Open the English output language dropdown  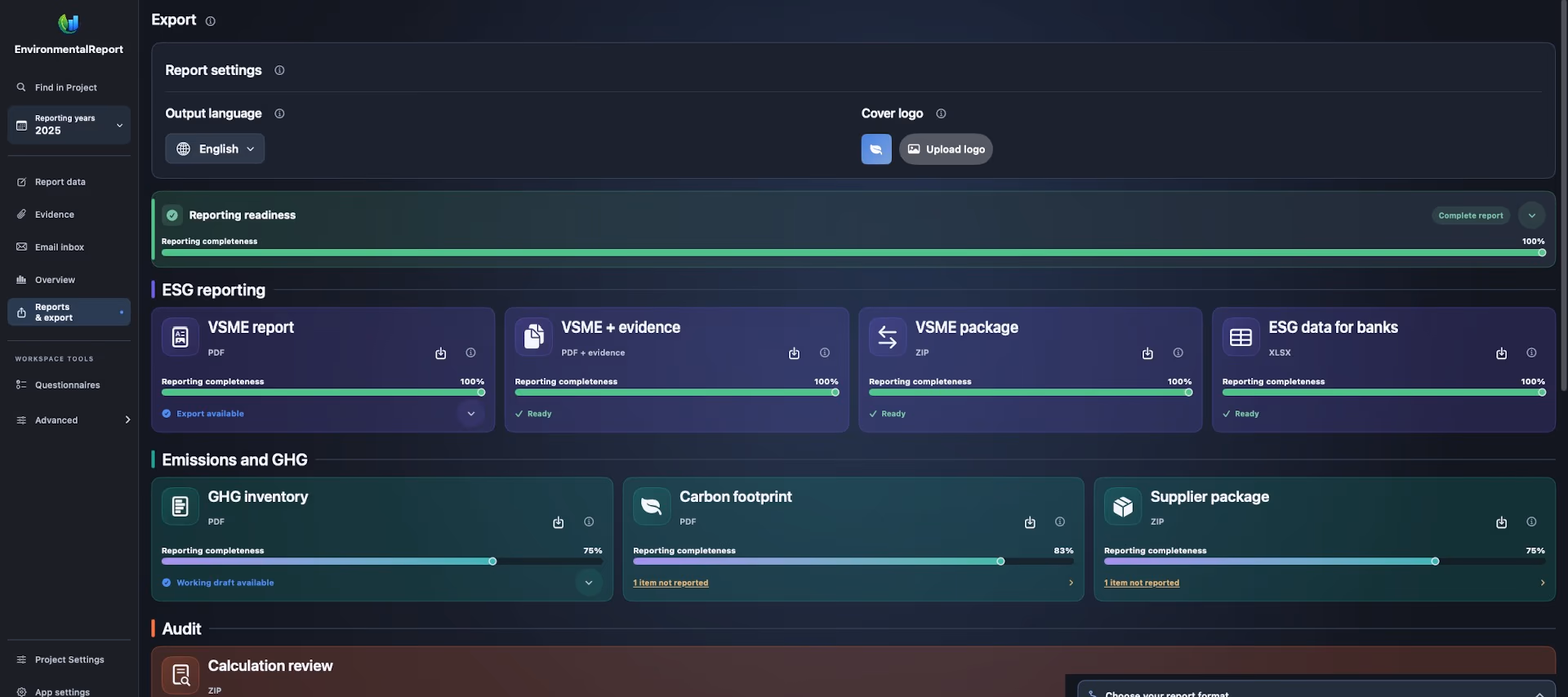(215, 149)
